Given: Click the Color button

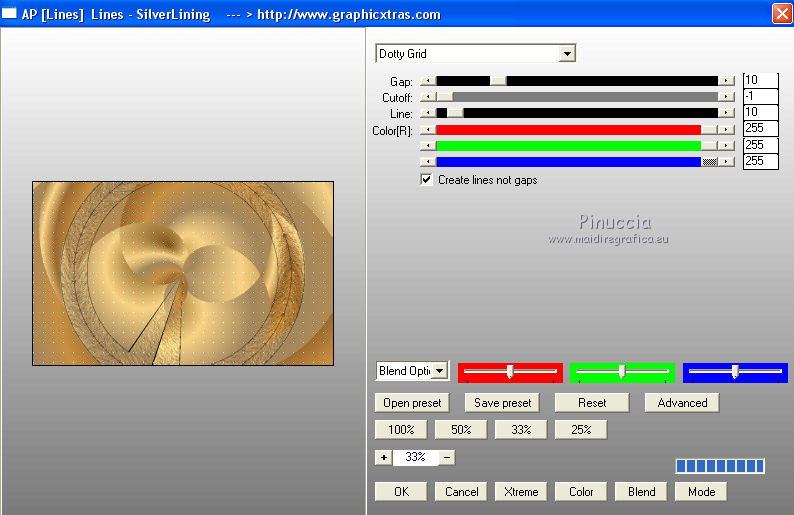Looking at the screenshot, I should click(581, 492).
